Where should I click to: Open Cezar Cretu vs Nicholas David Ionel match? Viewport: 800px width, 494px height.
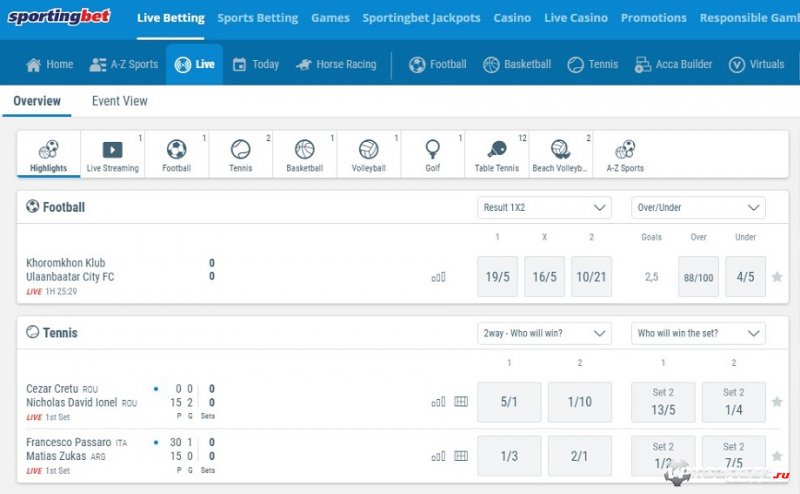(82, 396)
